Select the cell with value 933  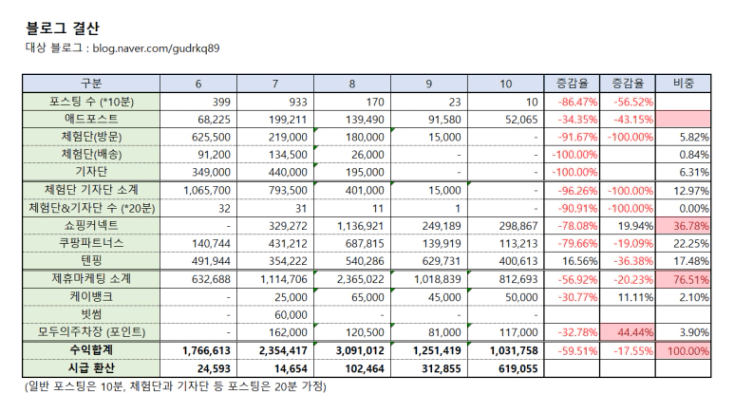click(275, 102)
